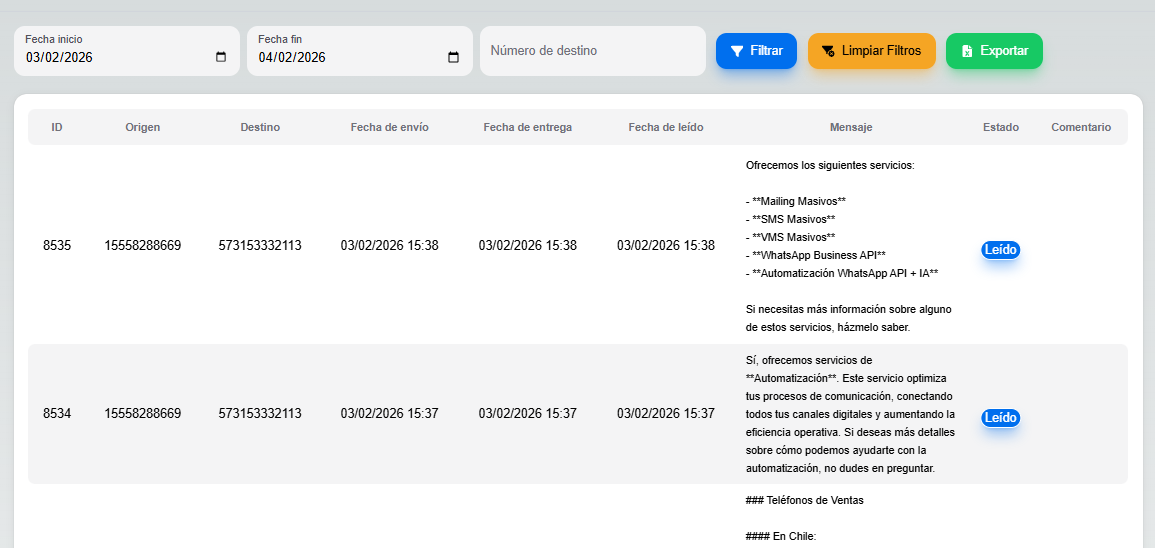Click the file icon in Exportar button
This screenshot has width=1155, height=548.
click(x=967, y=51)
